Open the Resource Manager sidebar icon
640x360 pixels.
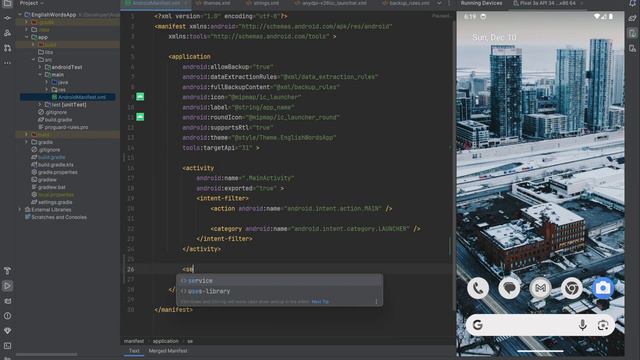(7, 33)
